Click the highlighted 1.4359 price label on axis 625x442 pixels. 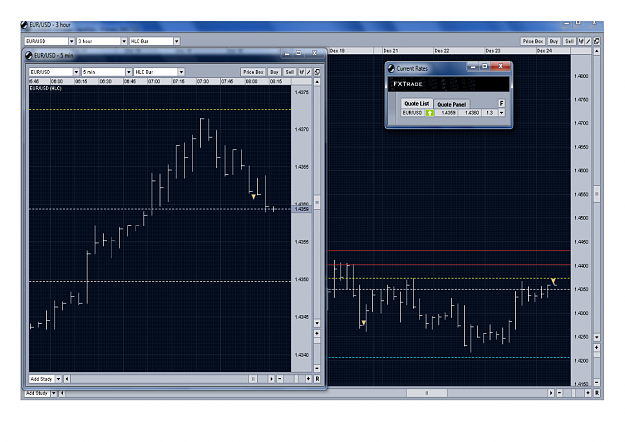pos(302,209)
